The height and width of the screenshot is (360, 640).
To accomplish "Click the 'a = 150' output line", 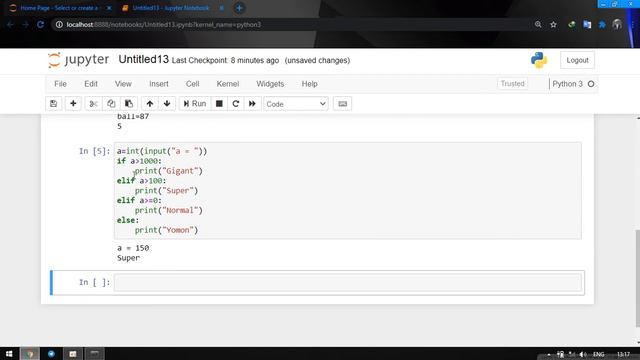I will [x=133, y=248].
